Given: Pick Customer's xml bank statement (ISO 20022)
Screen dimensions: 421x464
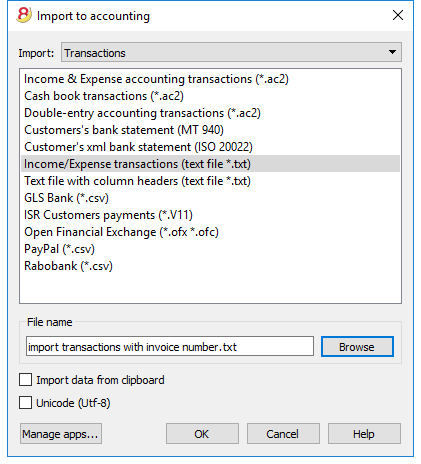Looking at the screenshot, I should [x=210, y=147].
